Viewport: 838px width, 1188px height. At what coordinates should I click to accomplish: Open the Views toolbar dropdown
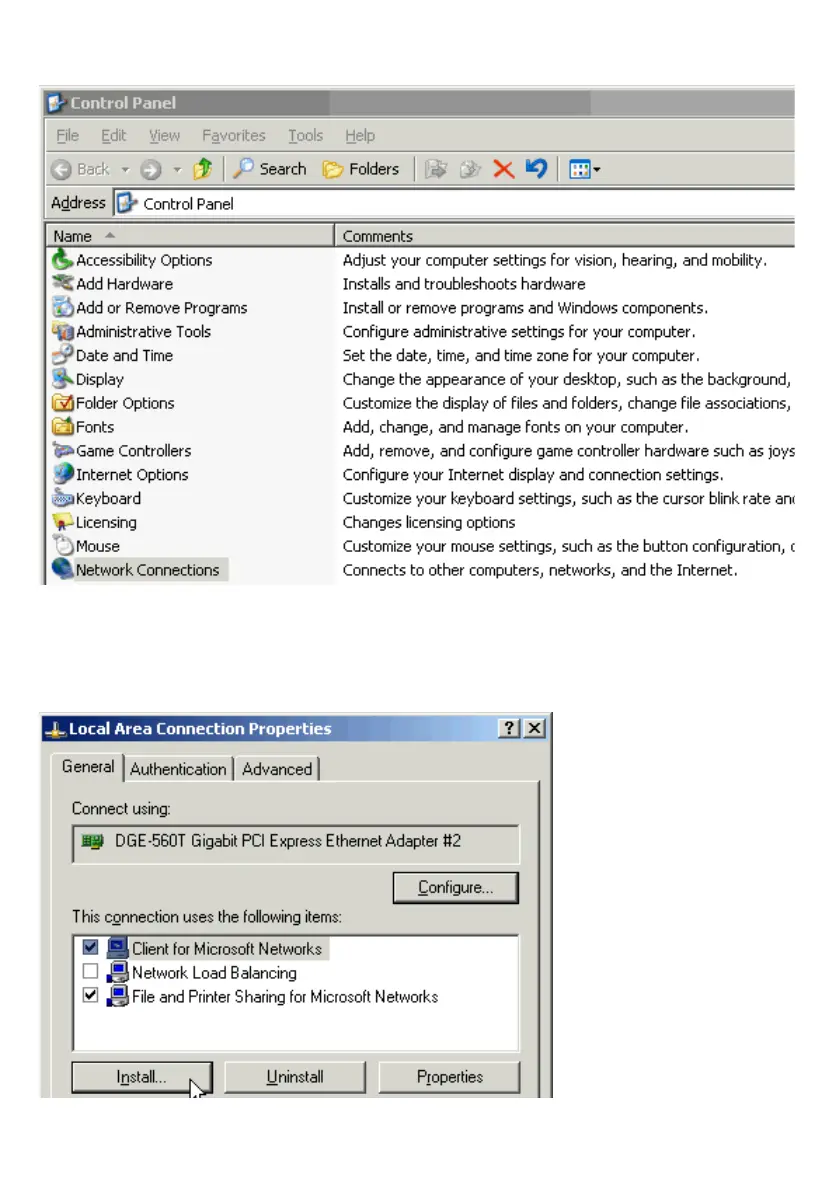click(584, 170)
